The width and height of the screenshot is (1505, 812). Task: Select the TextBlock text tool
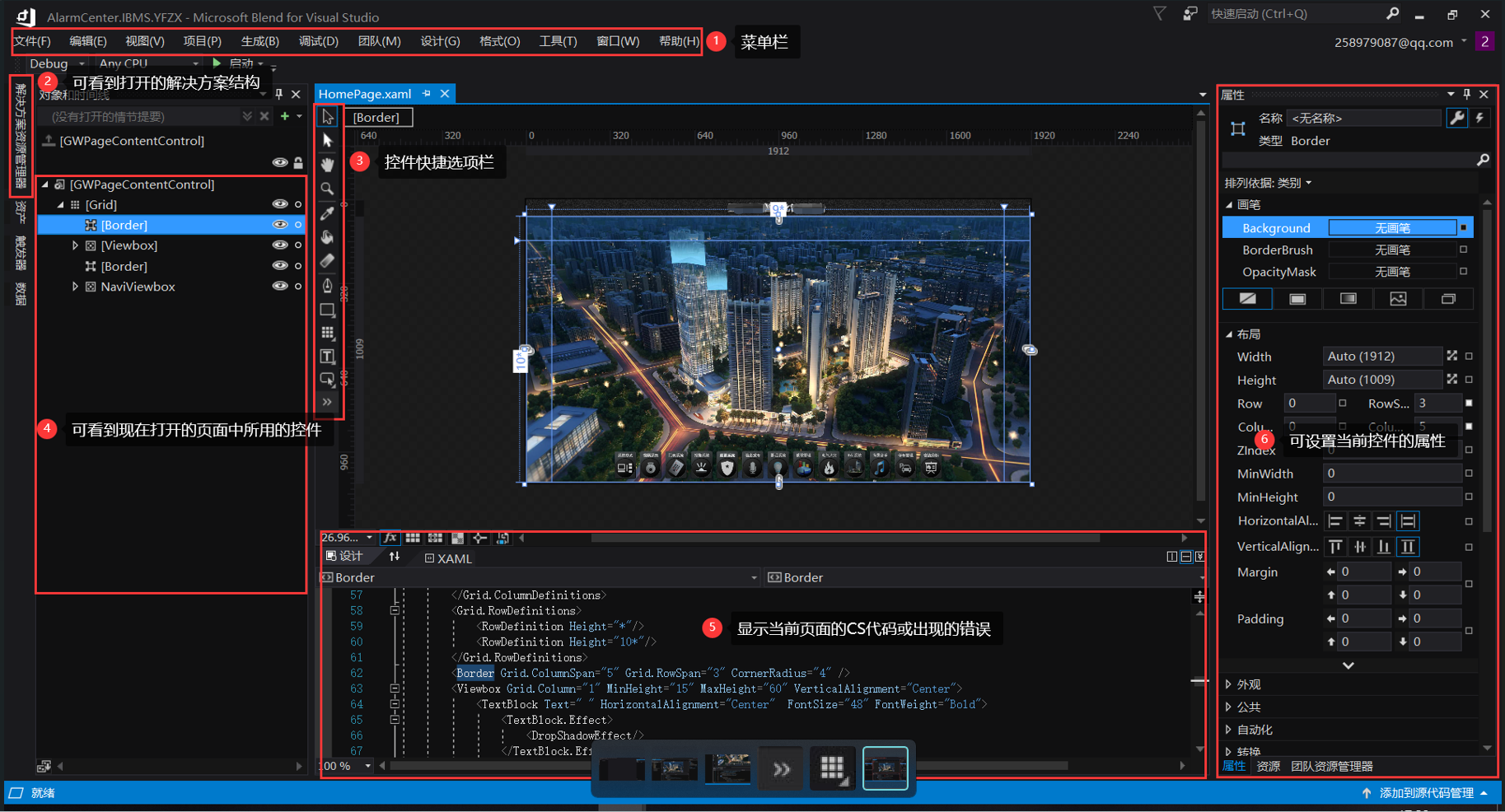pyautogui.click(x=327, y=357)
